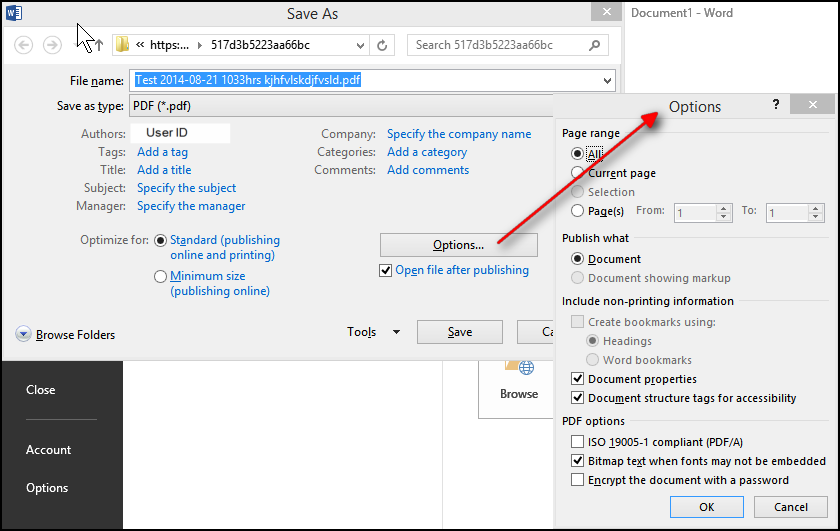Select Current page radio button
Image resolution: width=840 pixels, height=531 pixels.
point(577,173)
